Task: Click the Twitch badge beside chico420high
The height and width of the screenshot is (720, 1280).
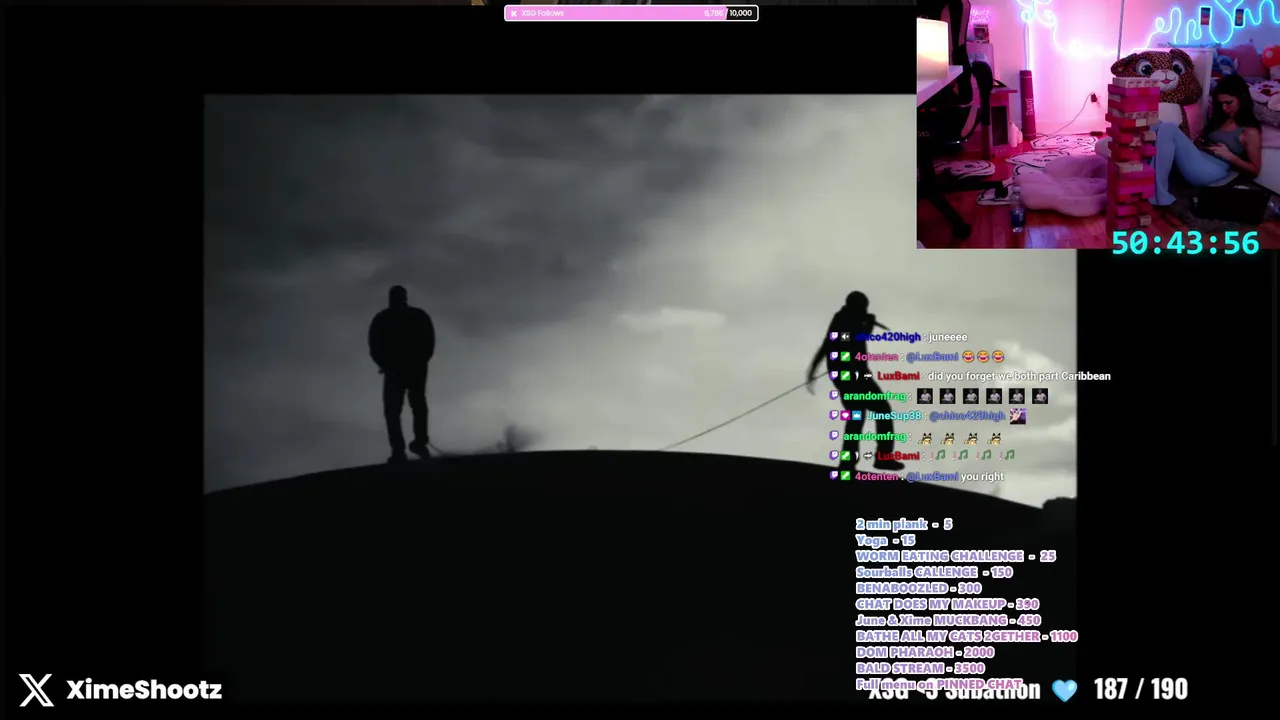Action: [x=835, y=337]
